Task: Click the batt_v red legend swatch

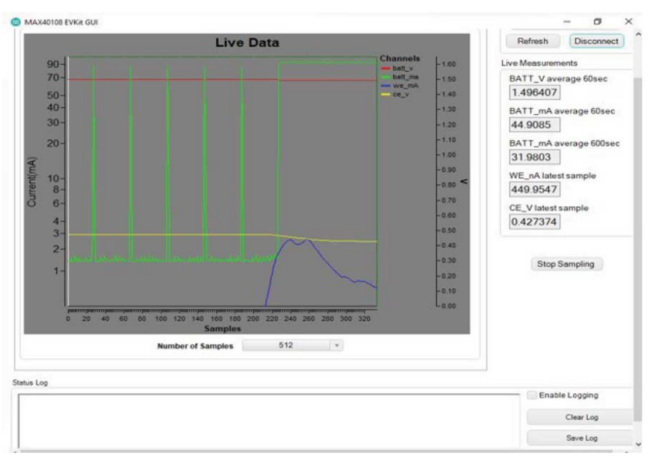Action: coord(385,68)
